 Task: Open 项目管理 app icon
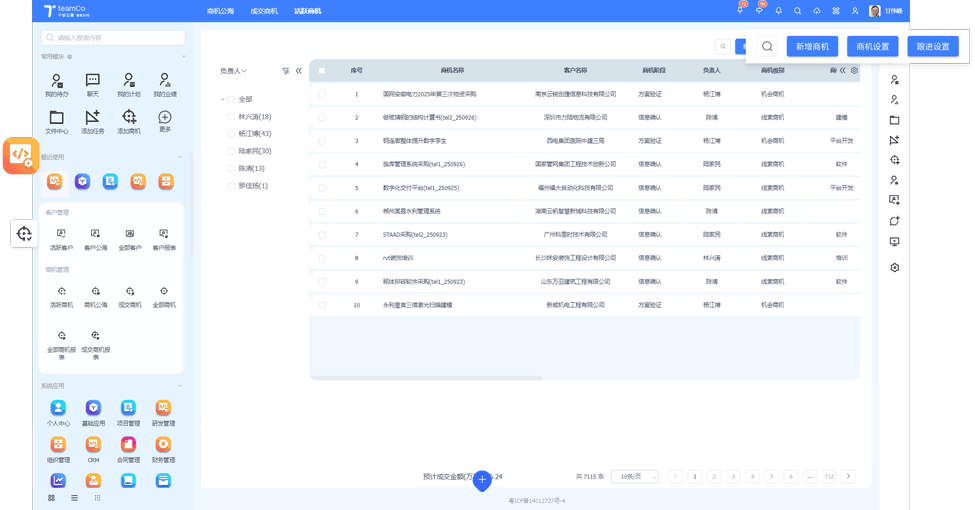[x=128, y=408]
